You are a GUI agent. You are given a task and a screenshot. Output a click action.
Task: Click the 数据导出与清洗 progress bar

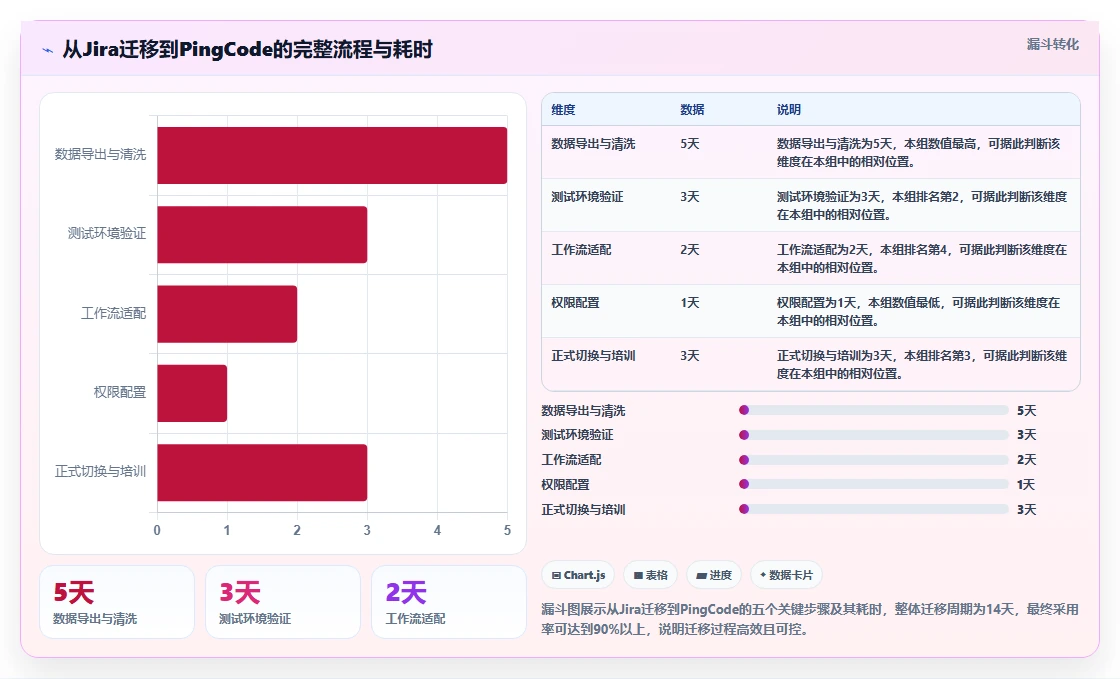click(x=874, y=410)
